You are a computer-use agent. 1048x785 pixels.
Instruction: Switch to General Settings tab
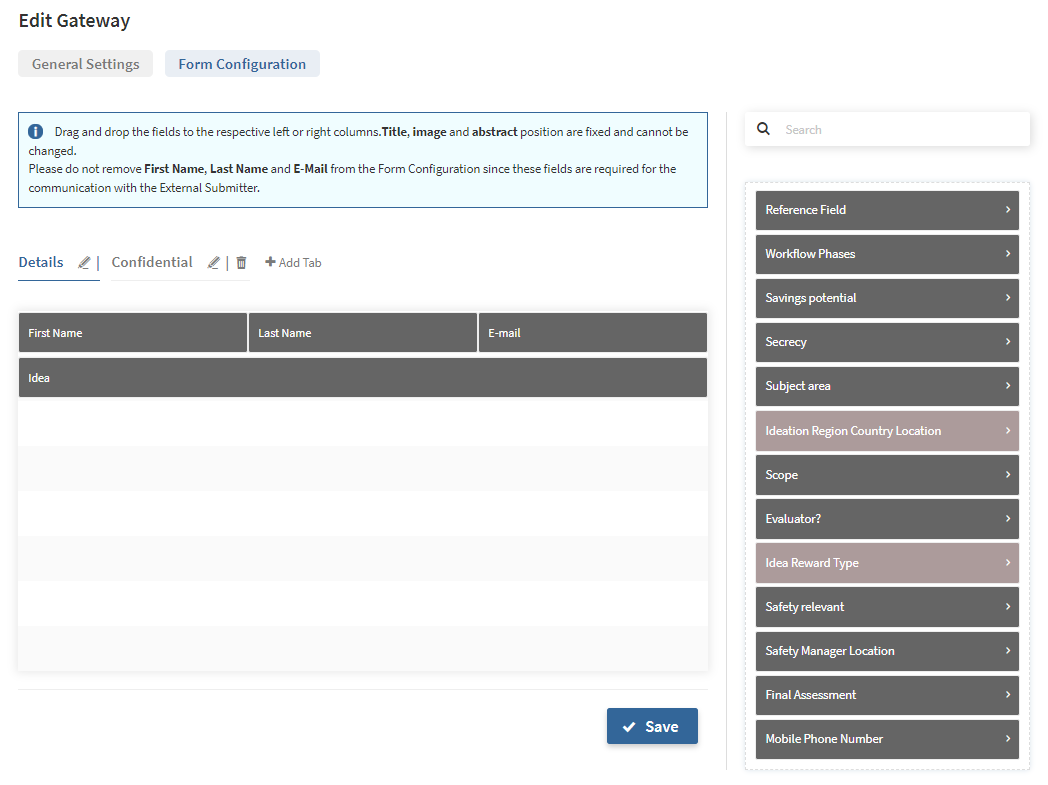tap(86, 64)
